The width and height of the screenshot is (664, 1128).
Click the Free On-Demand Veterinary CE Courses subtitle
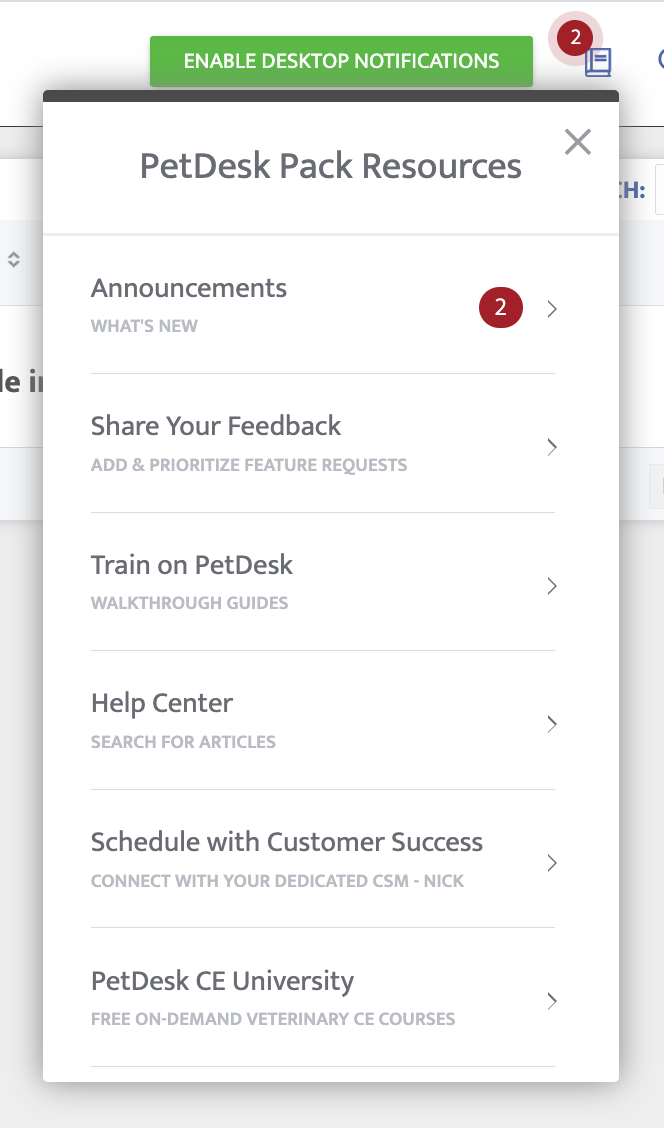coord(273,1020)
